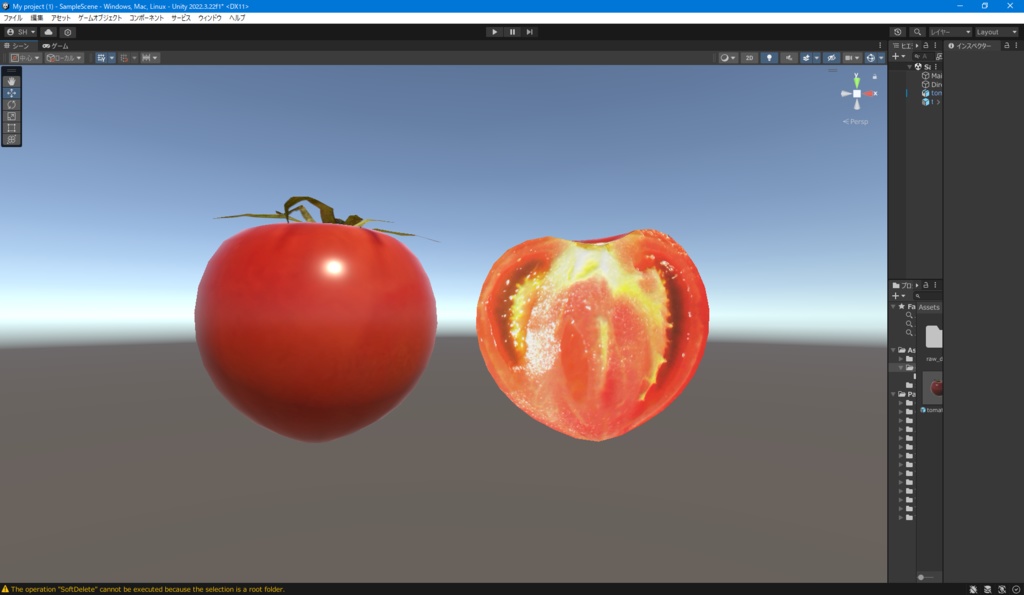Switch to the ゲーム tab
The height and width of the screenshot is (595, 1024).
(56, 46)
